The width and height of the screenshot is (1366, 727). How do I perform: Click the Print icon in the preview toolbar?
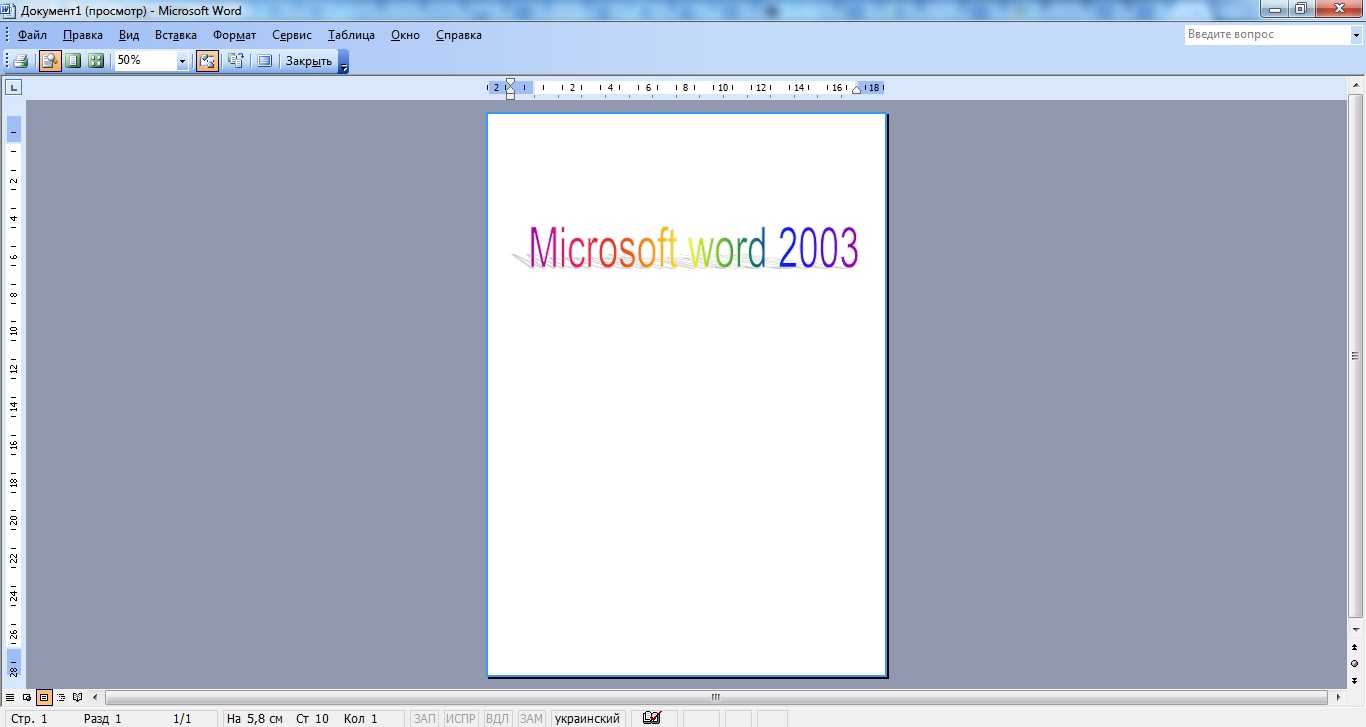(x=20, y=61)
